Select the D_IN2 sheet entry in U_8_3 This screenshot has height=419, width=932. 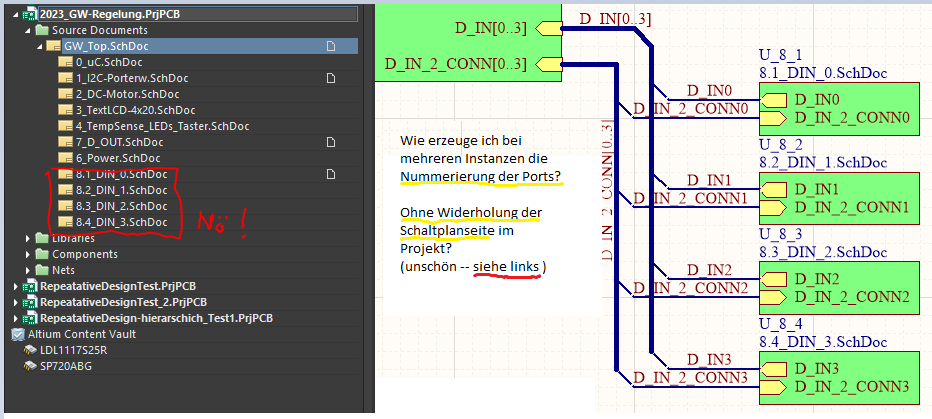pos(773,279)
